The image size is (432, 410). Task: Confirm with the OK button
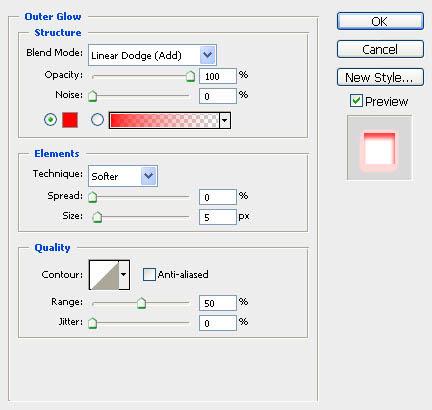coord(380,21)
